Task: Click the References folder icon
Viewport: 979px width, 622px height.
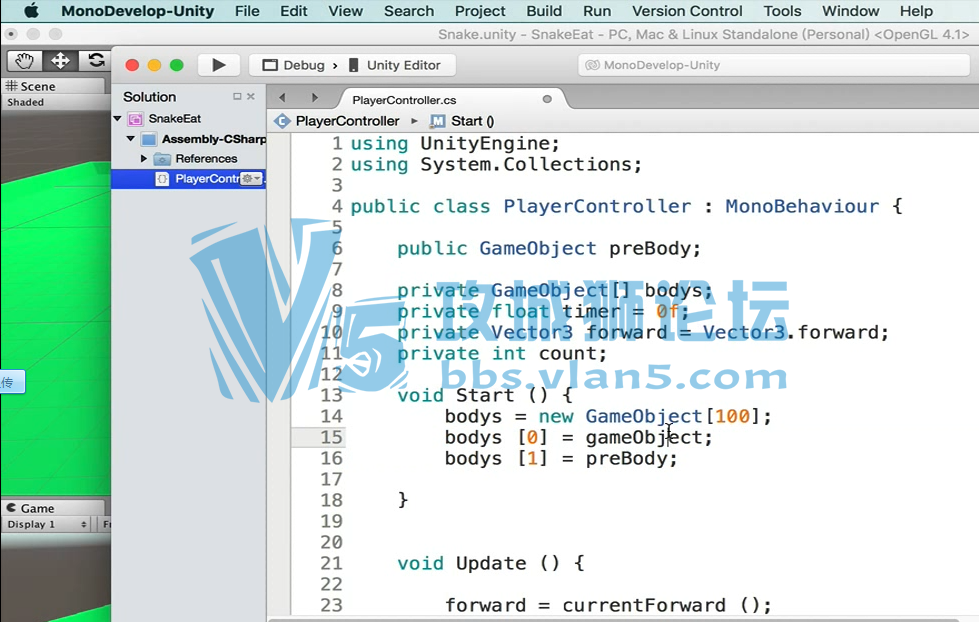Action: coord(162,159)
